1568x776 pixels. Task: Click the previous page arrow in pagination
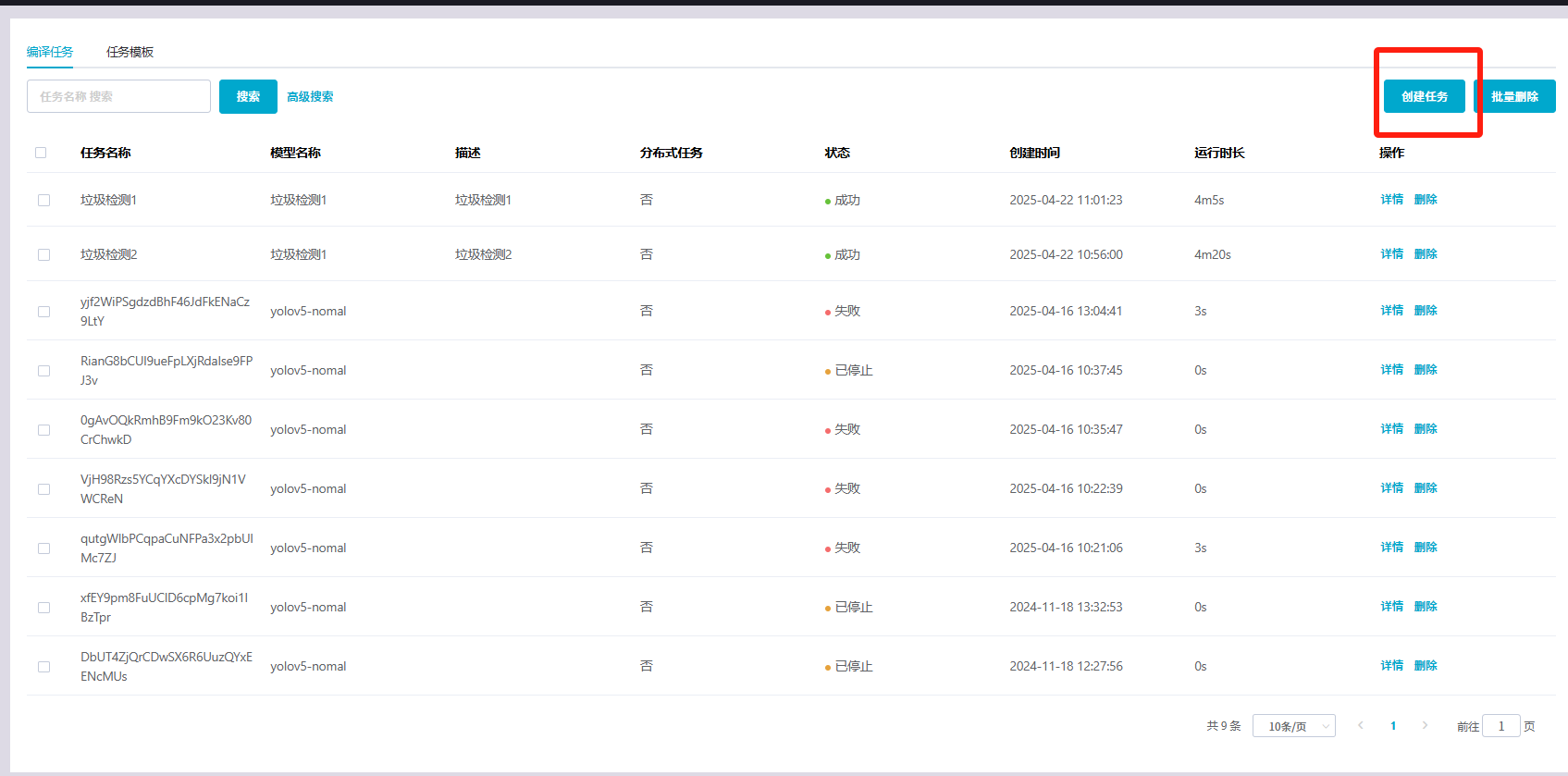click(x=1360, y=726)
